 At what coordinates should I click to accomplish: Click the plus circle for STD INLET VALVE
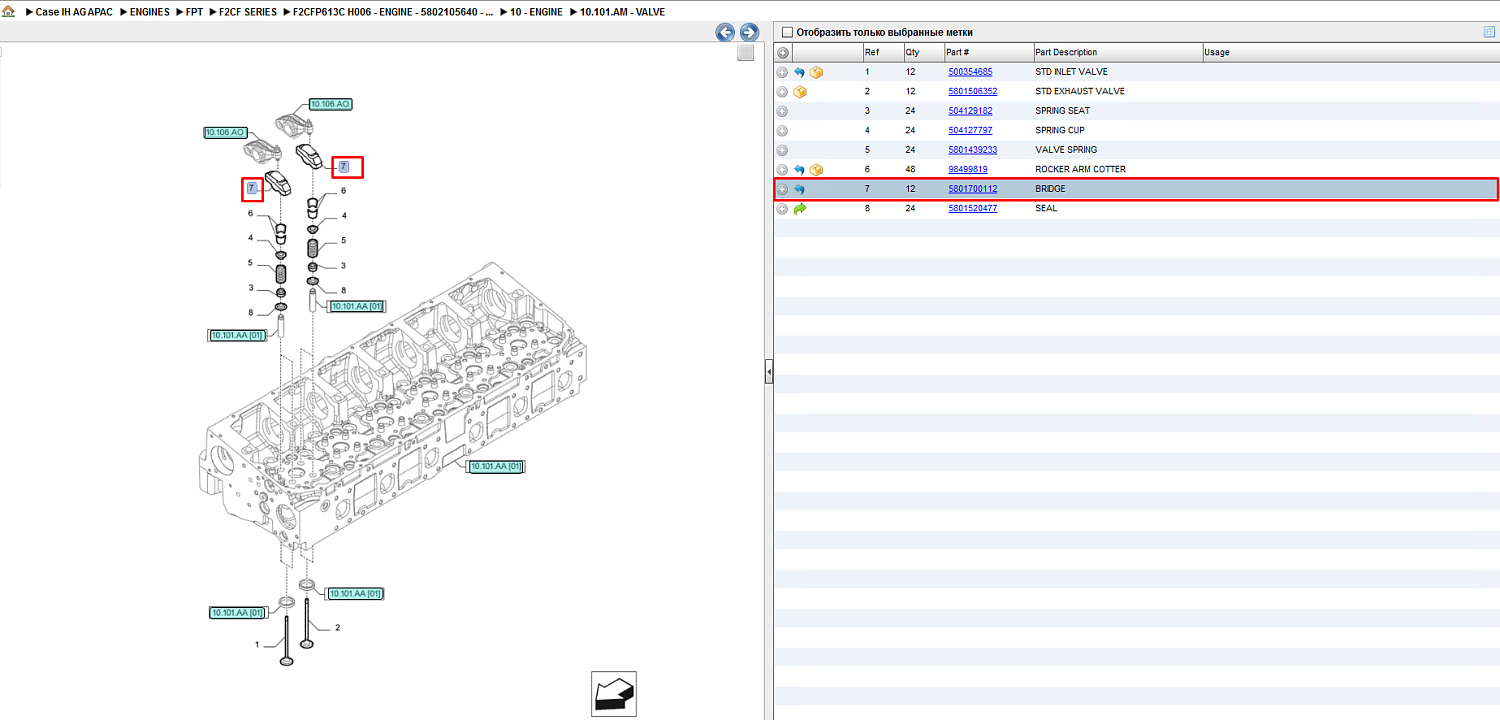[783, 72]
